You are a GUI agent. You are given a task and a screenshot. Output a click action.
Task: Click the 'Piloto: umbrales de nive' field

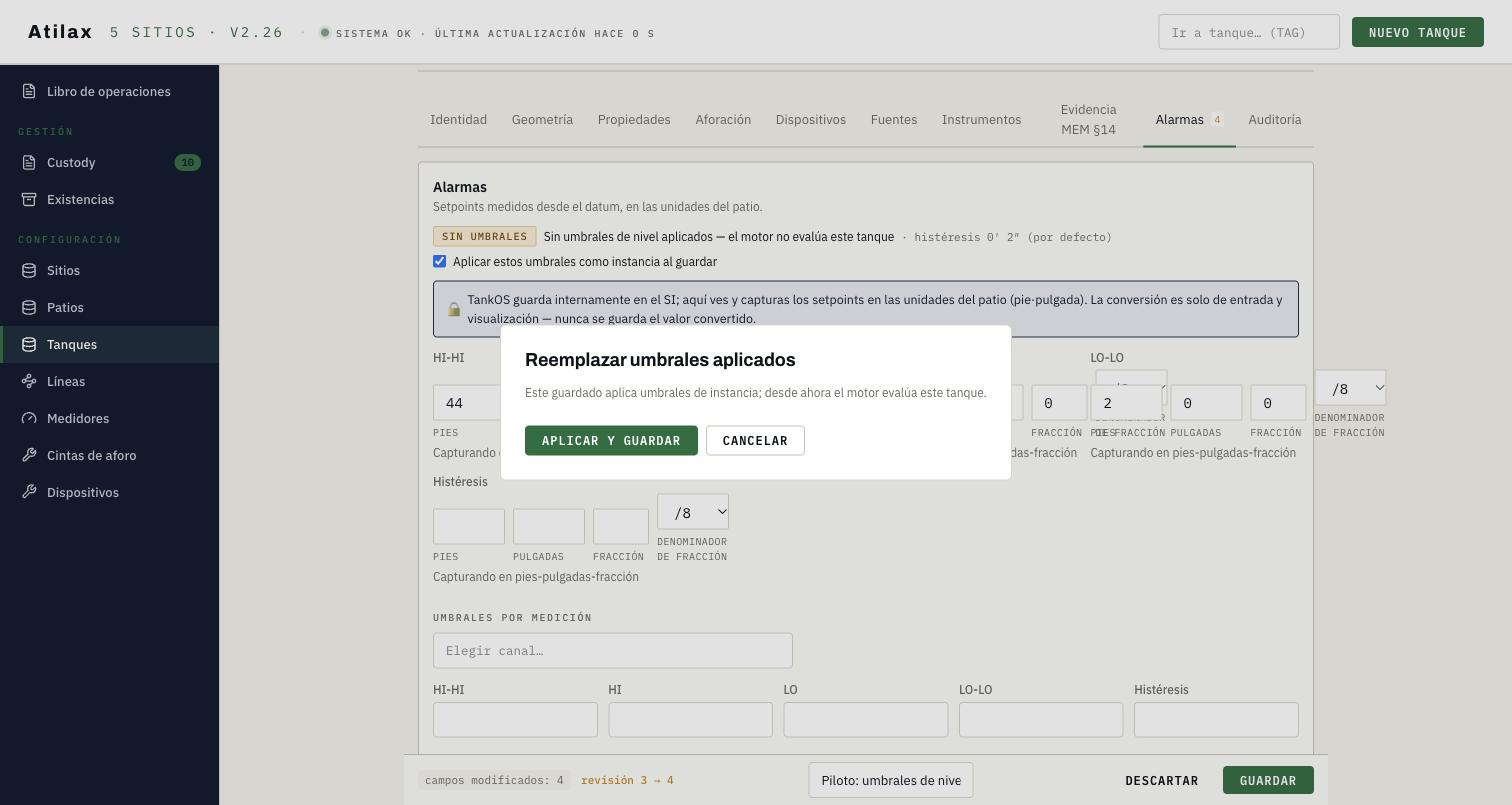(891, 780)
